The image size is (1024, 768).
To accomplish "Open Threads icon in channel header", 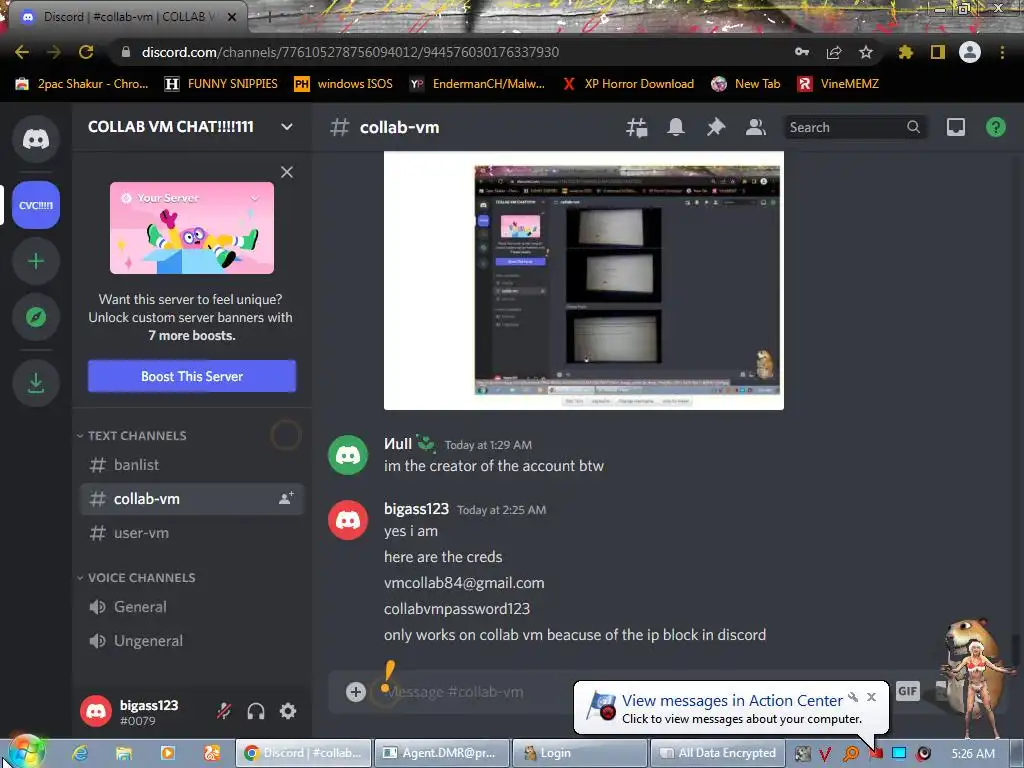I will (636, 127).
